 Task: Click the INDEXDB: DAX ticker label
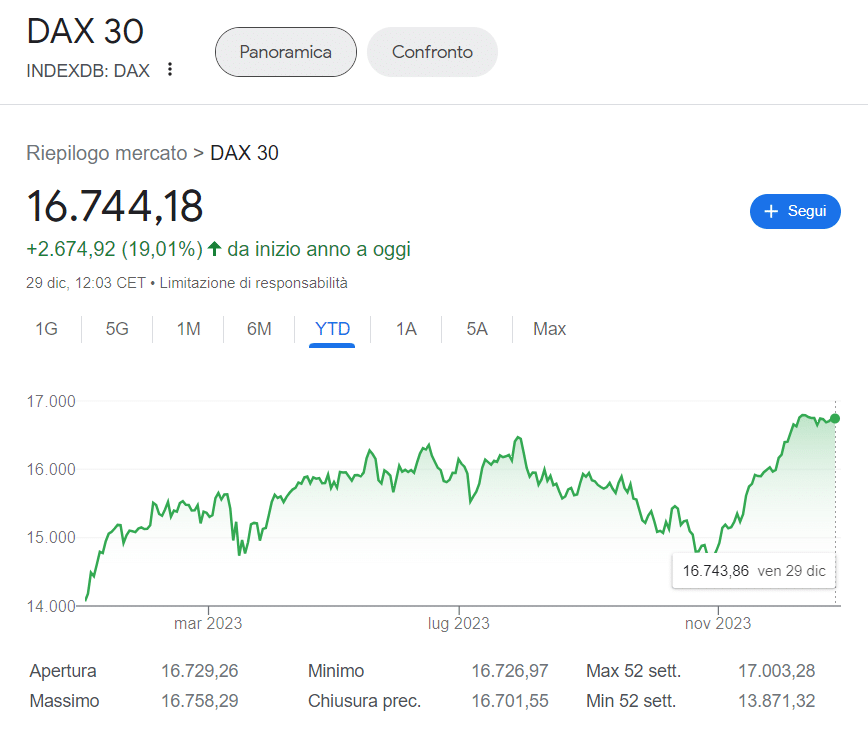coord(88,71)
